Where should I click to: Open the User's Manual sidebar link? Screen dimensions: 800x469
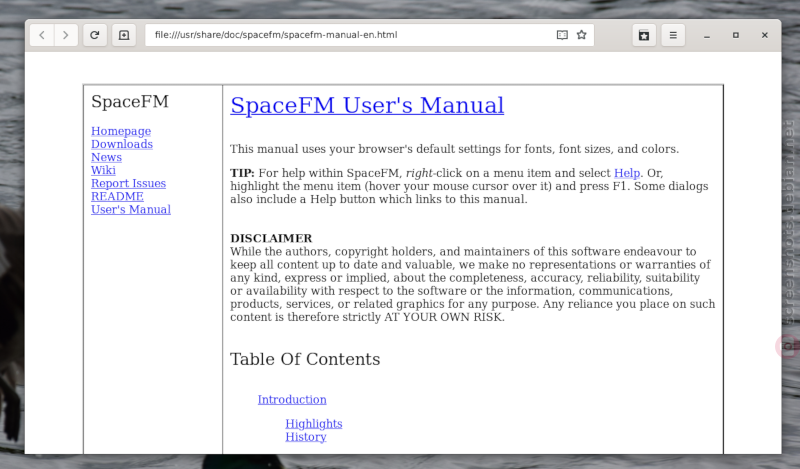[x=131, y=210]
